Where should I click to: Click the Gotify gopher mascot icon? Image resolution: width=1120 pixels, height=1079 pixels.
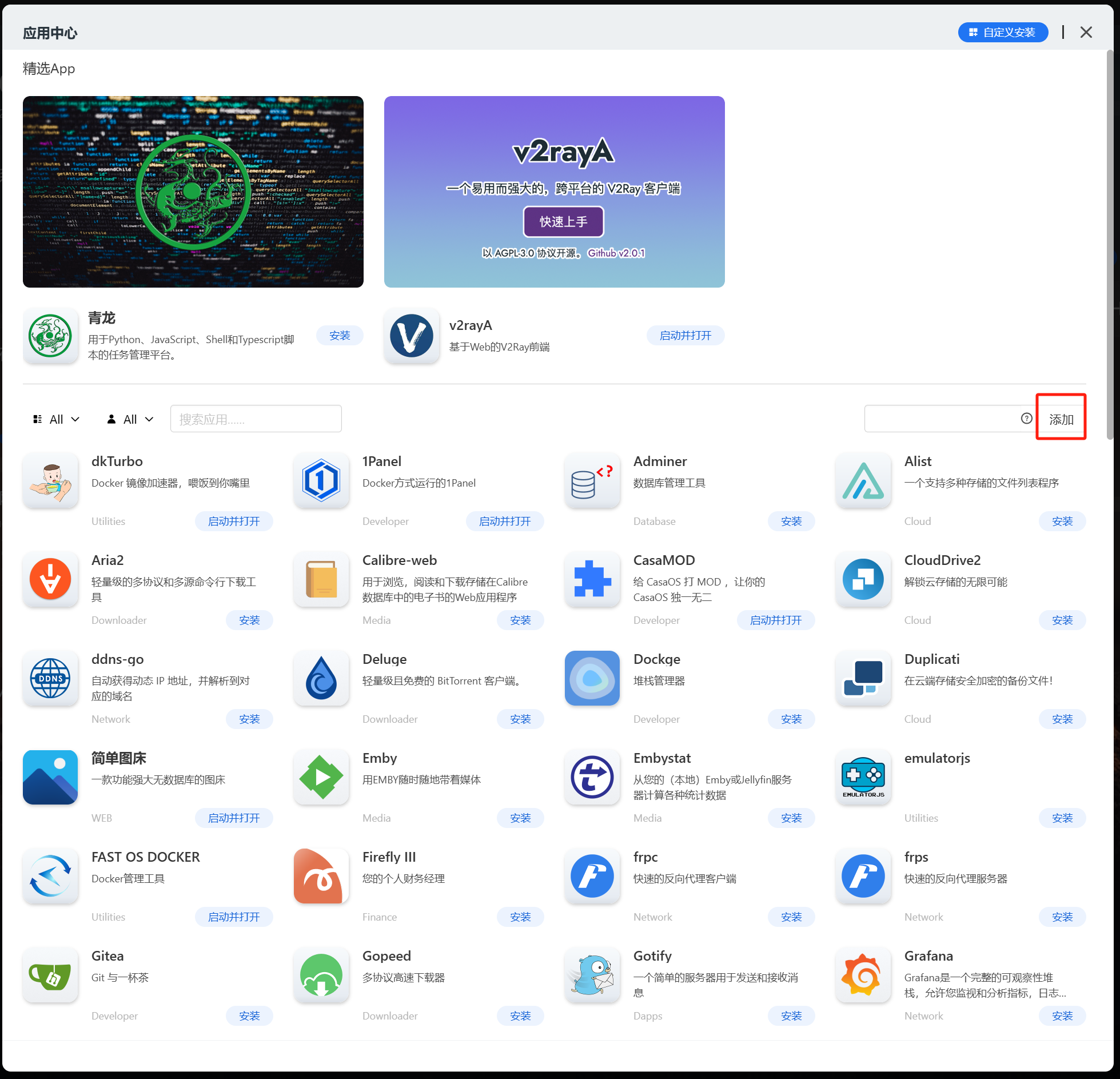592,975
